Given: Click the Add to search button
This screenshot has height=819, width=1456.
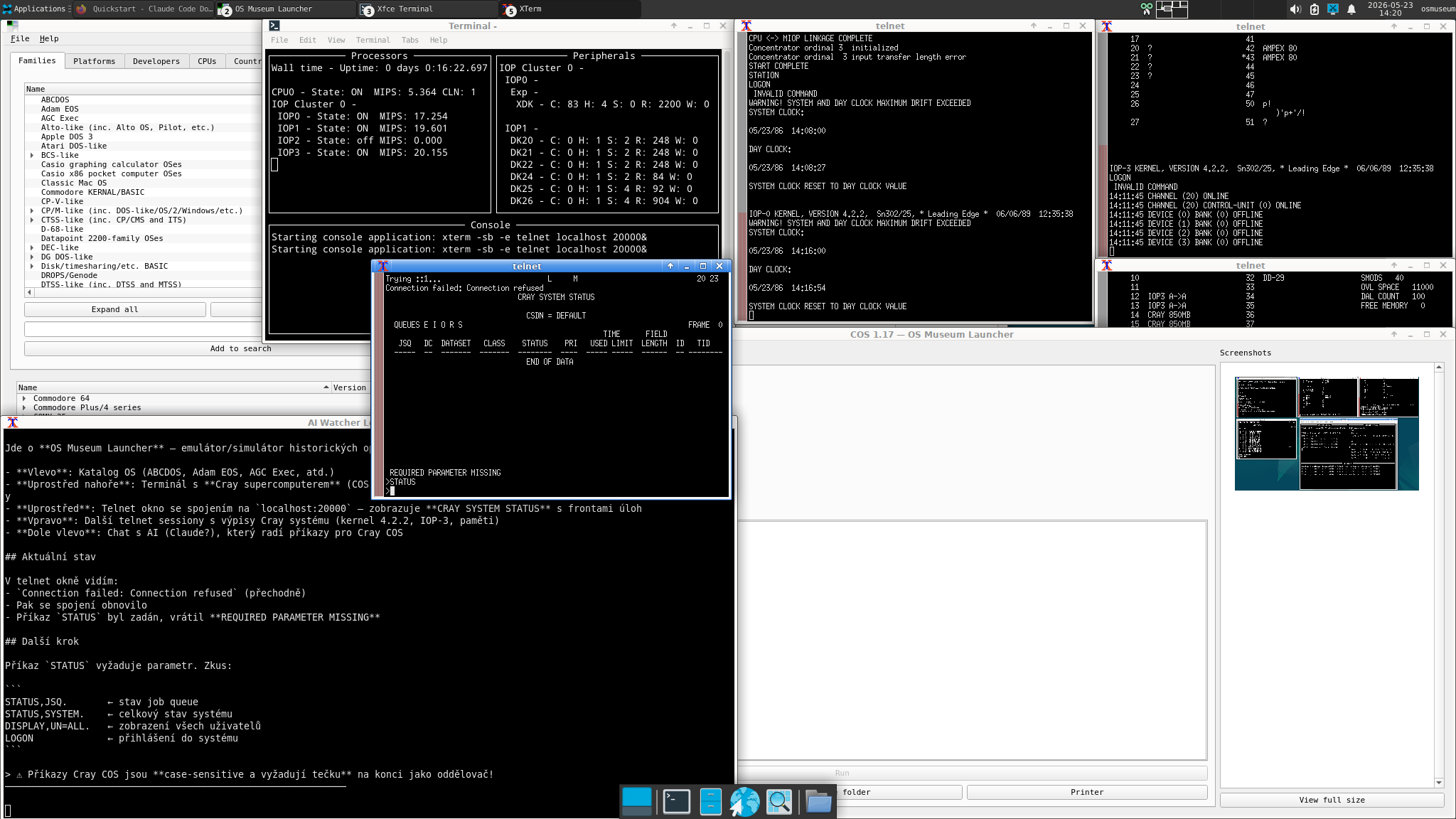Looking at the screenshot, I should 240,348.
